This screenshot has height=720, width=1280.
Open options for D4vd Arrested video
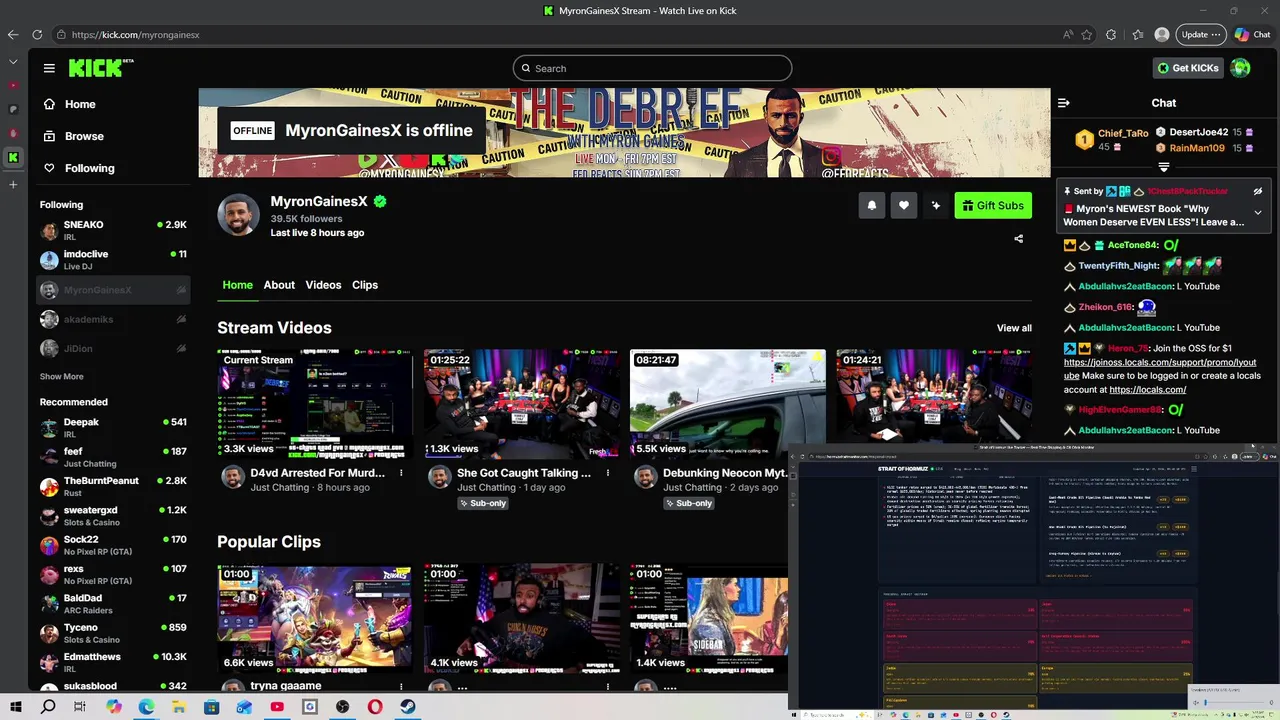coord(401,473)
